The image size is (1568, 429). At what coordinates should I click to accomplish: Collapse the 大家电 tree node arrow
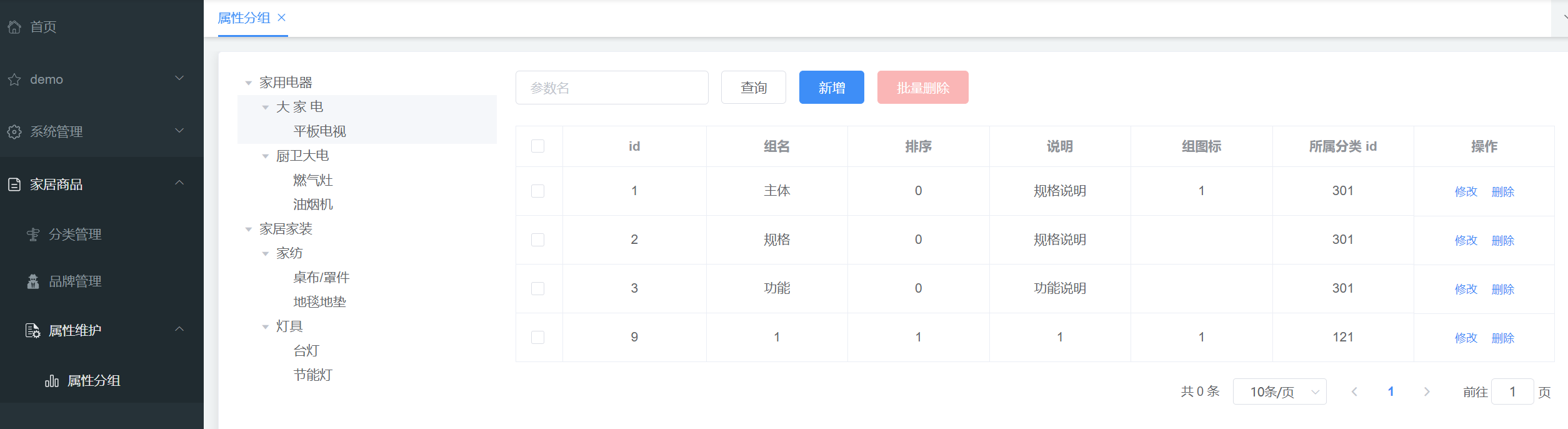[266, 108]
